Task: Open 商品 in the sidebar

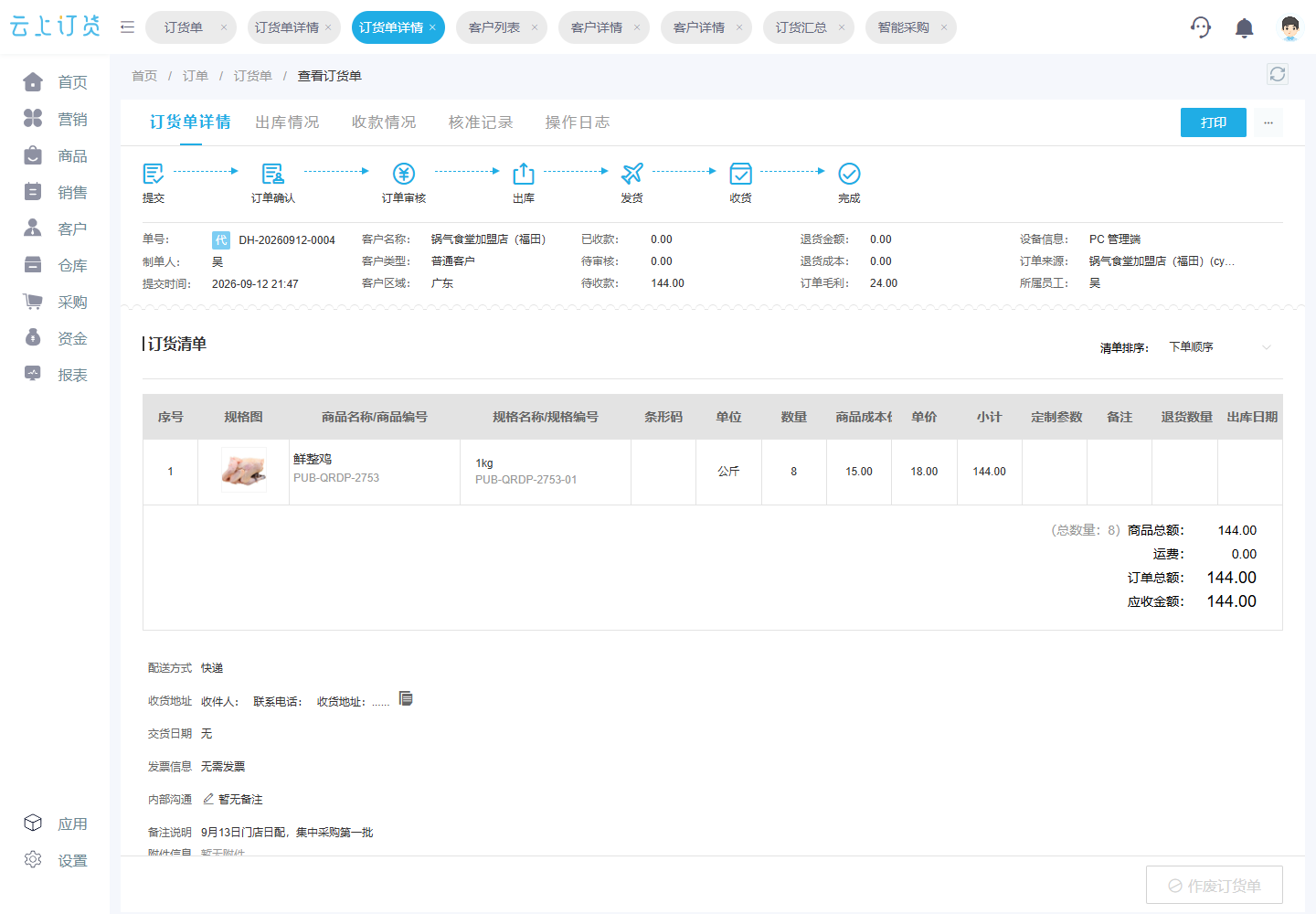Action: pos(55,155)
